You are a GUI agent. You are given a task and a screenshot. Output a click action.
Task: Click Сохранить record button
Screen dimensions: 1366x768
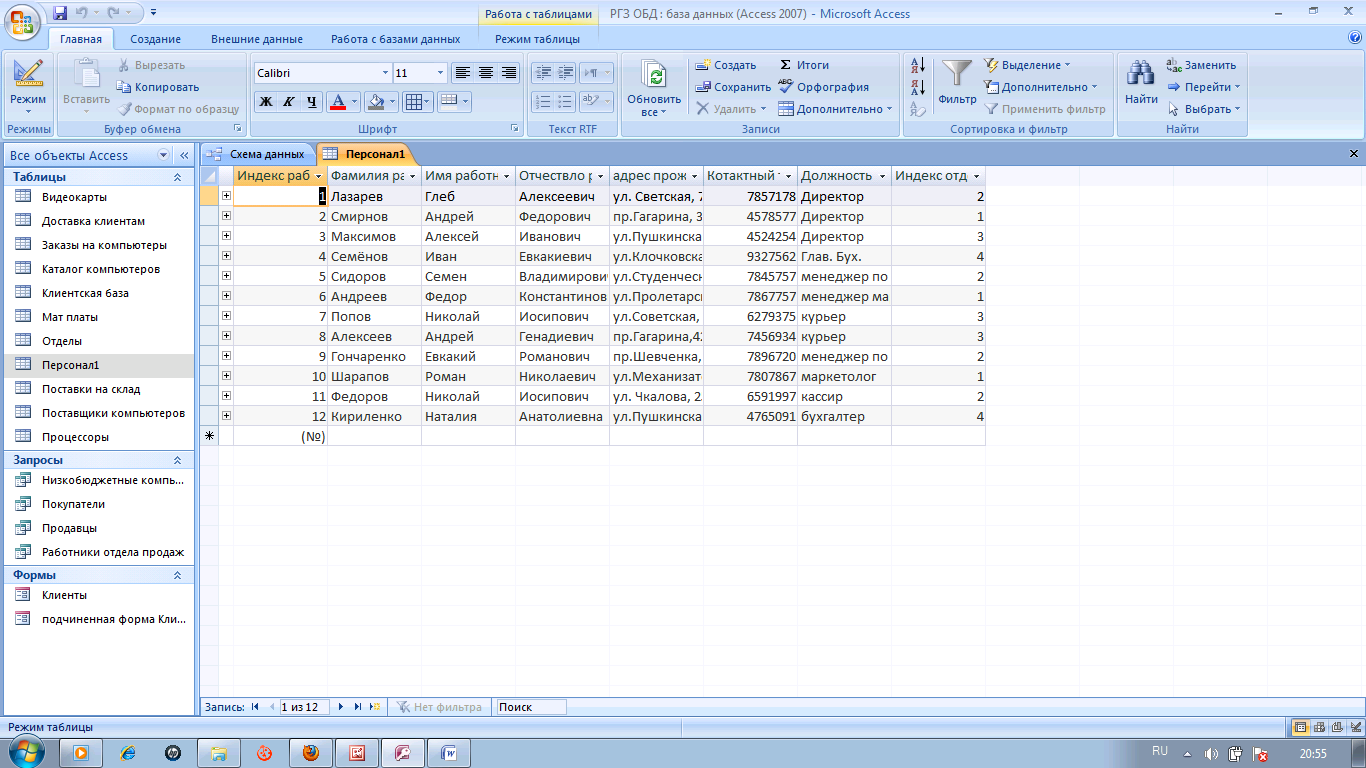734,87
